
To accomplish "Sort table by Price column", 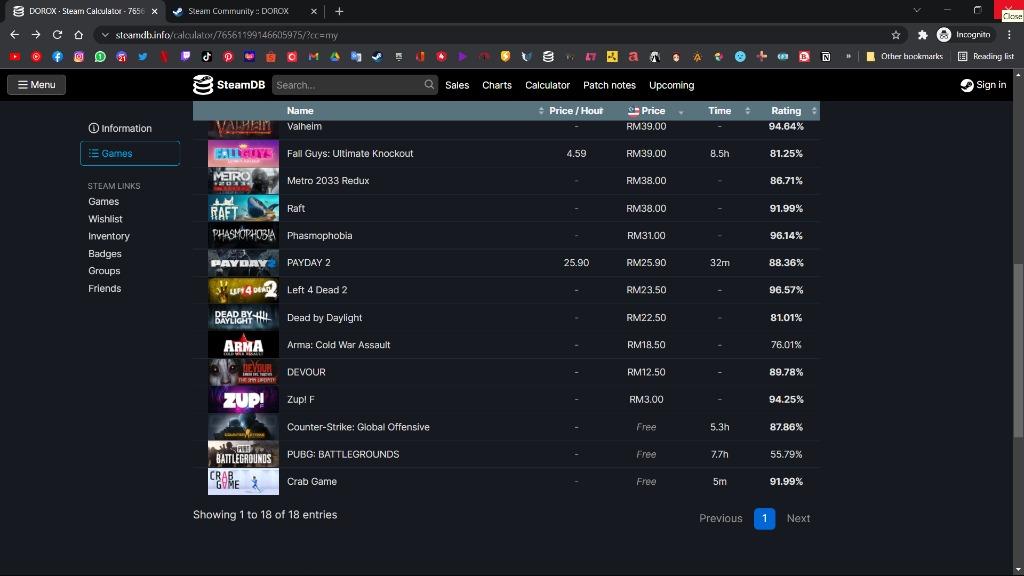I will [x=647, y=111].
